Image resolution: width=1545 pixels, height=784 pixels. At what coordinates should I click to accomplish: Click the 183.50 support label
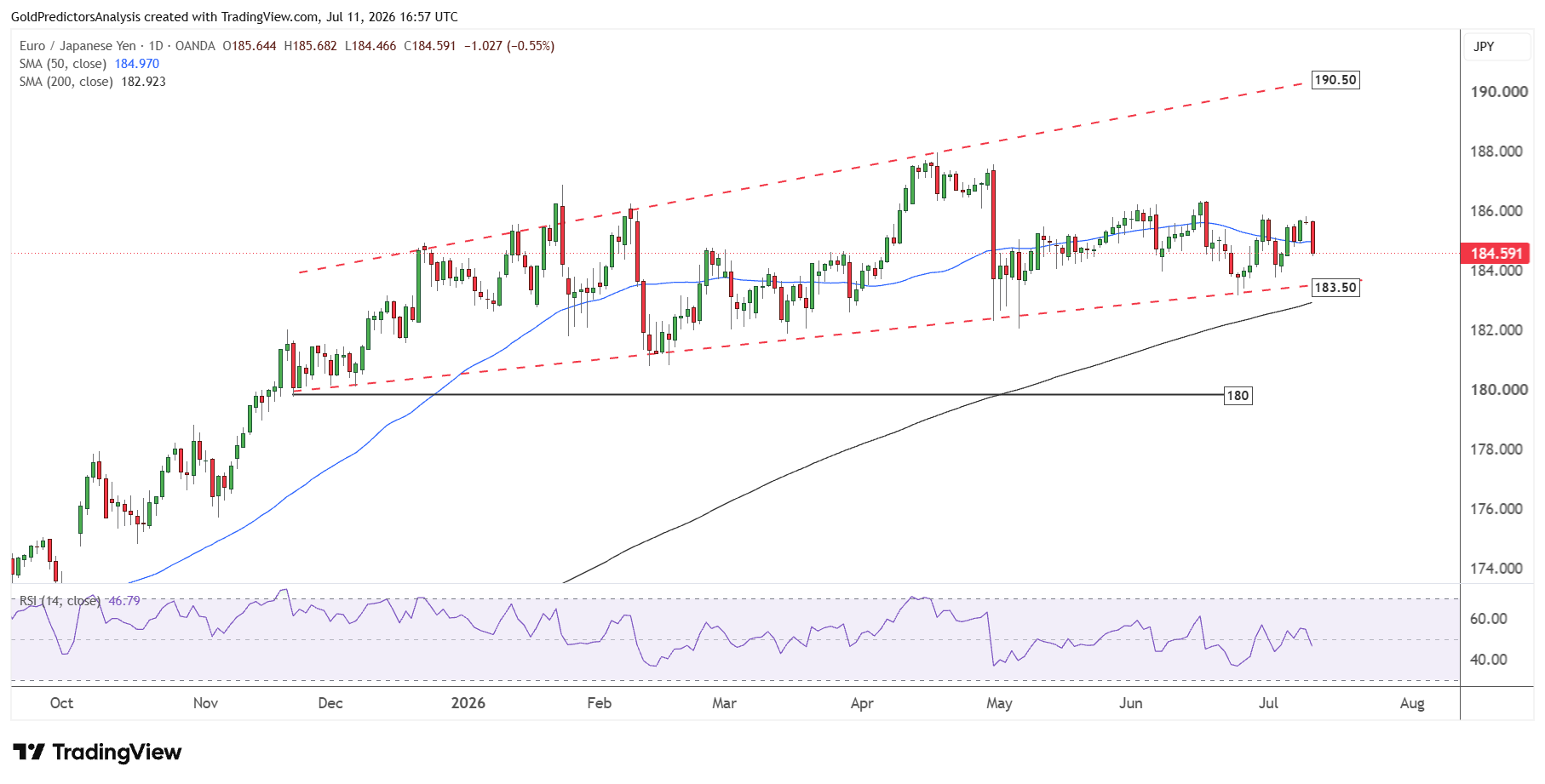click(1335, 288)
